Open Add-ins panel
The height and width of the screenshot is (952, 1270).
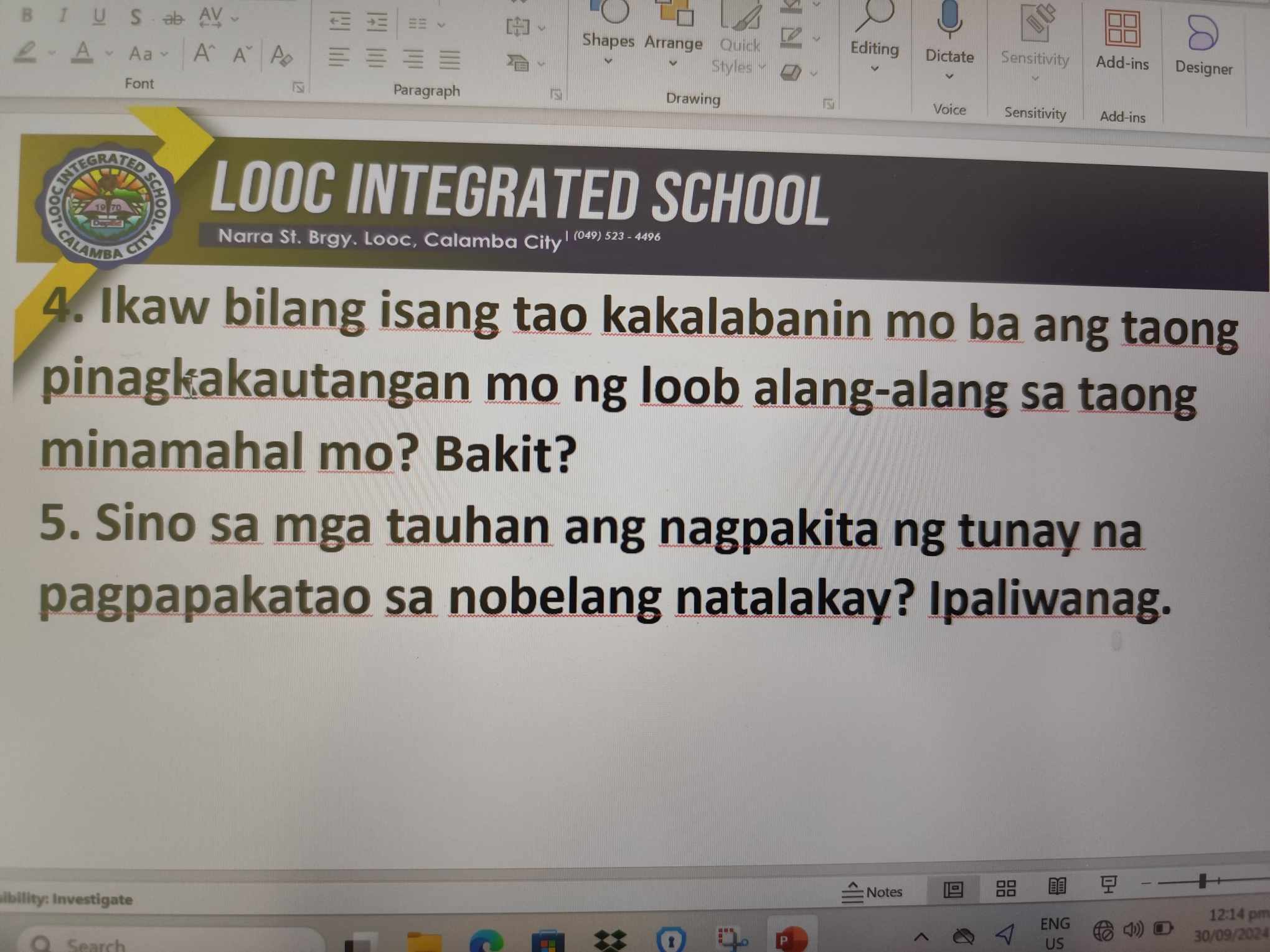(1122, 40)
